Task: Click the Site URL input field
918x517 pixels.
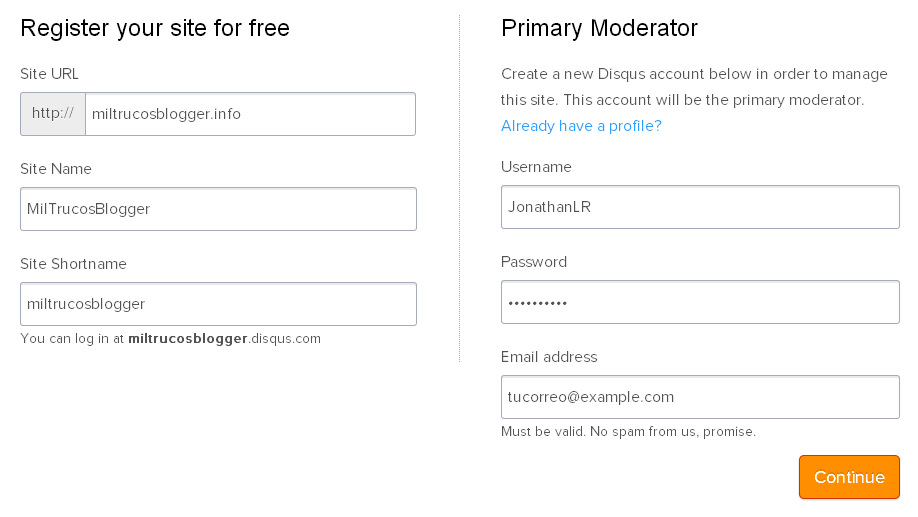Action: point(250,114)
